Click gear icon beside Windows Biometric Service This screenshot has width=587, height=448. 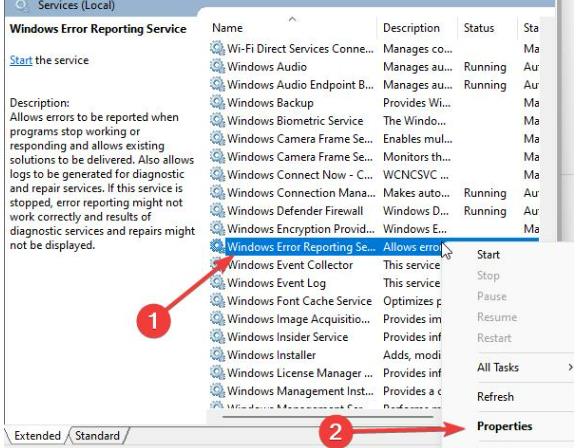[217, 120]
